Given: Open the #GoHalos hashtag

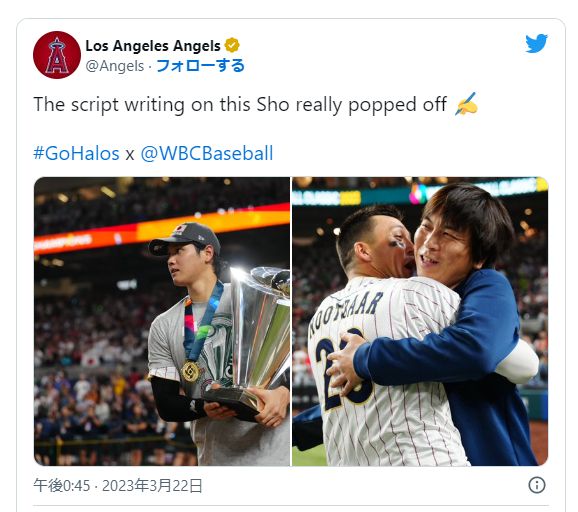Looking at the screenshot, I should (76, 153).
